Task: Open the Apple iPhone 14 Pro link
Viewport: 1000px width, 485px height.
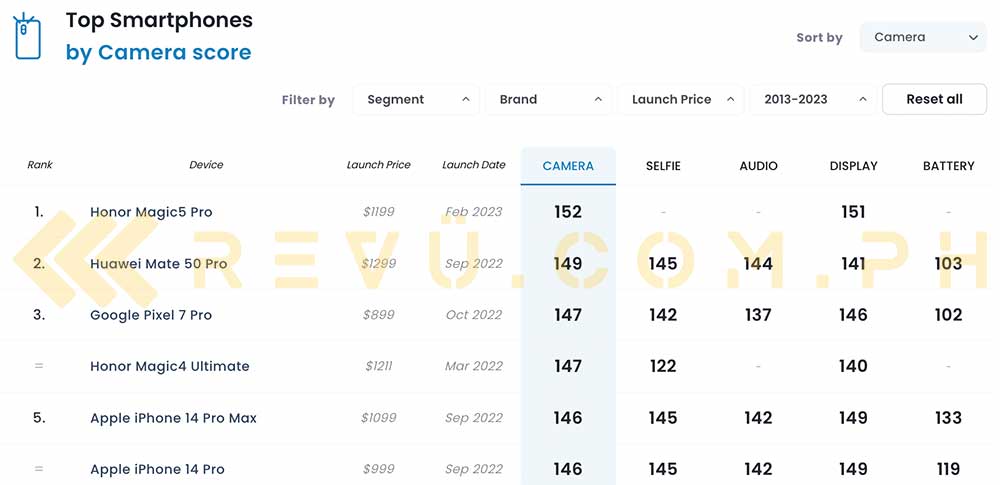Action: click(158, 470)
